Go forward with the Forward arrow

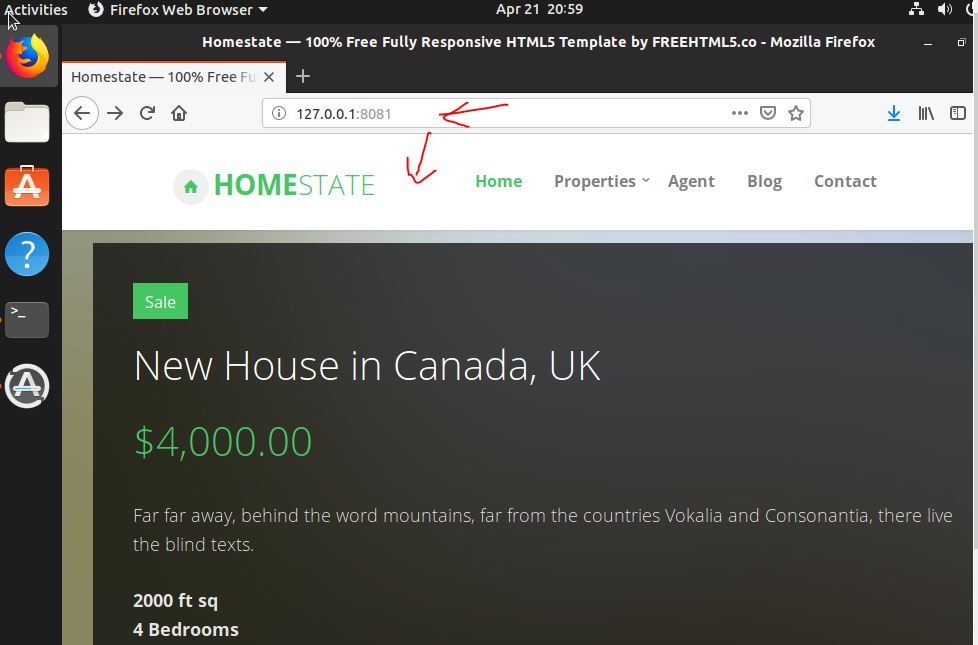pyautogui.click(x=115, y=114)
